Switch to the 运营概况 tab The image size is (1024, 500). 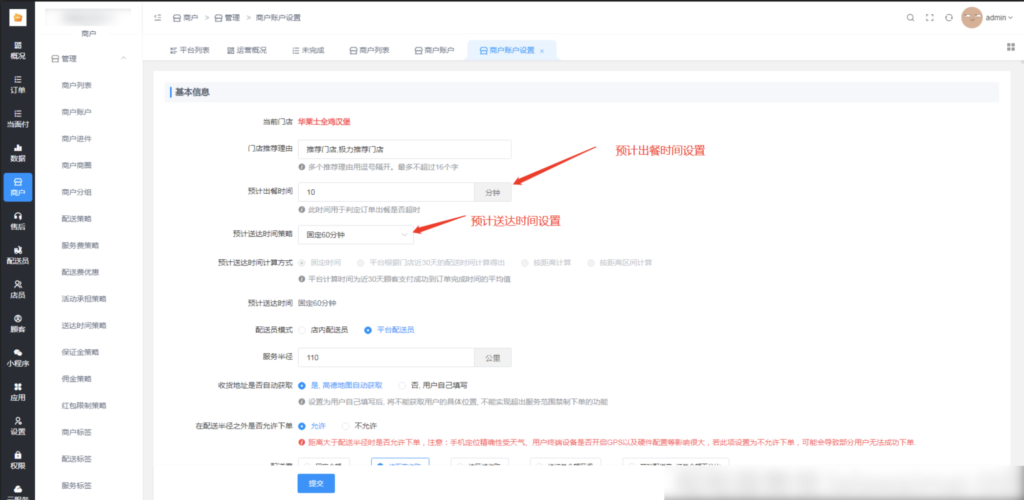248,50
